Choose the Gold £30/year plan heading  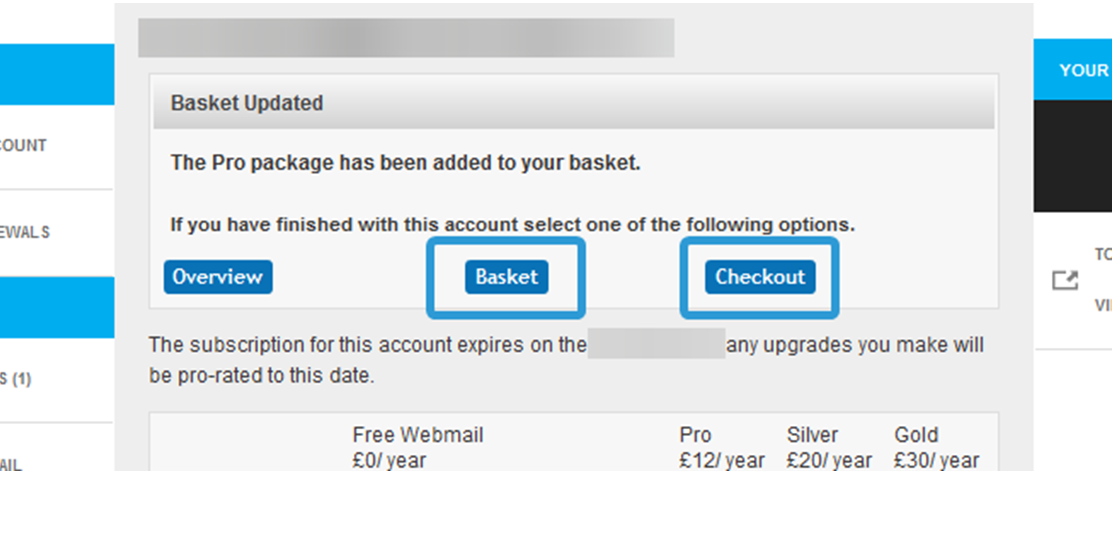click(936, 447)
